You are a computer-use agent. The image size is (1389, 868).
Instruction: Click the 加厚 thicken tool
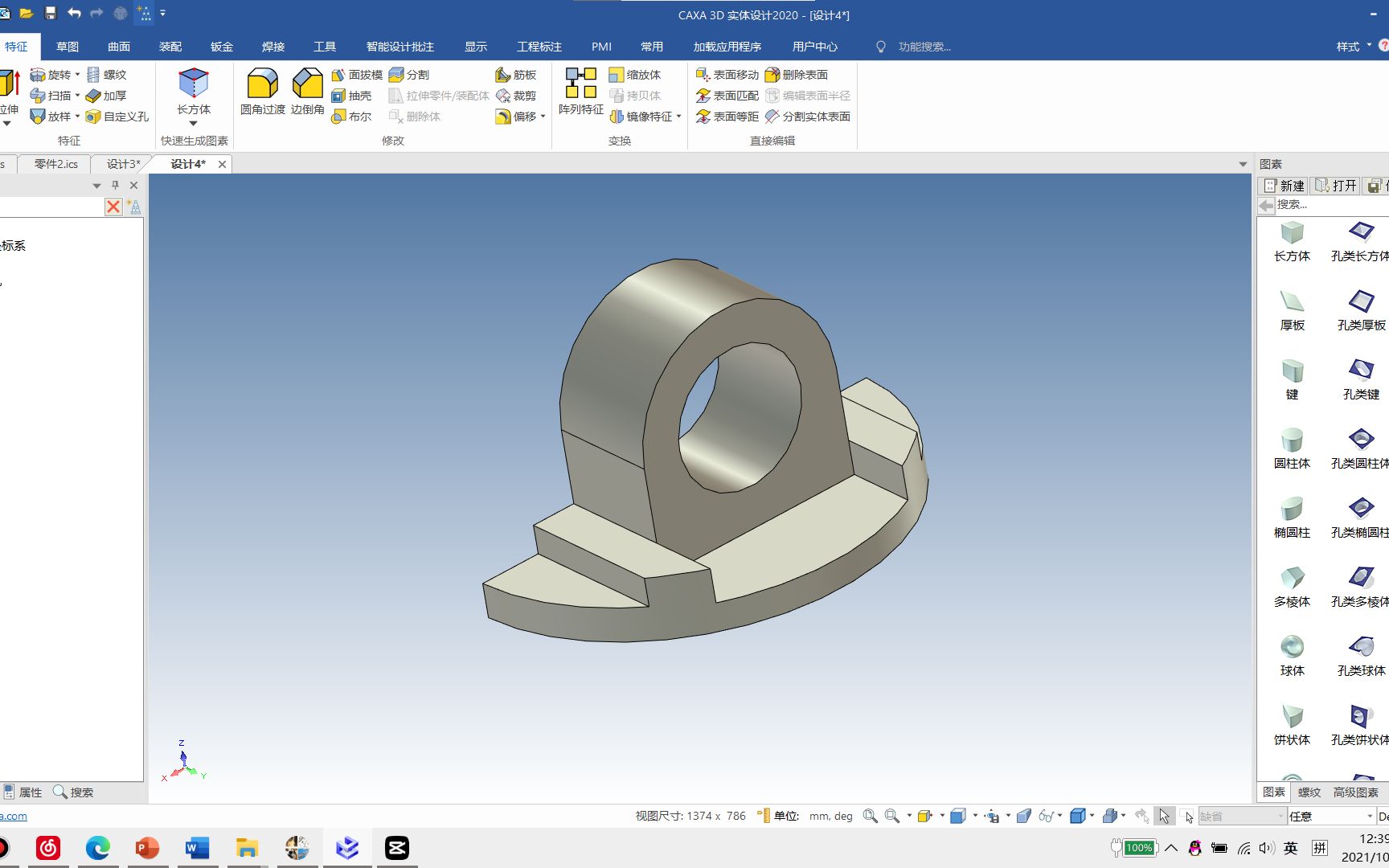click(106, 96)
